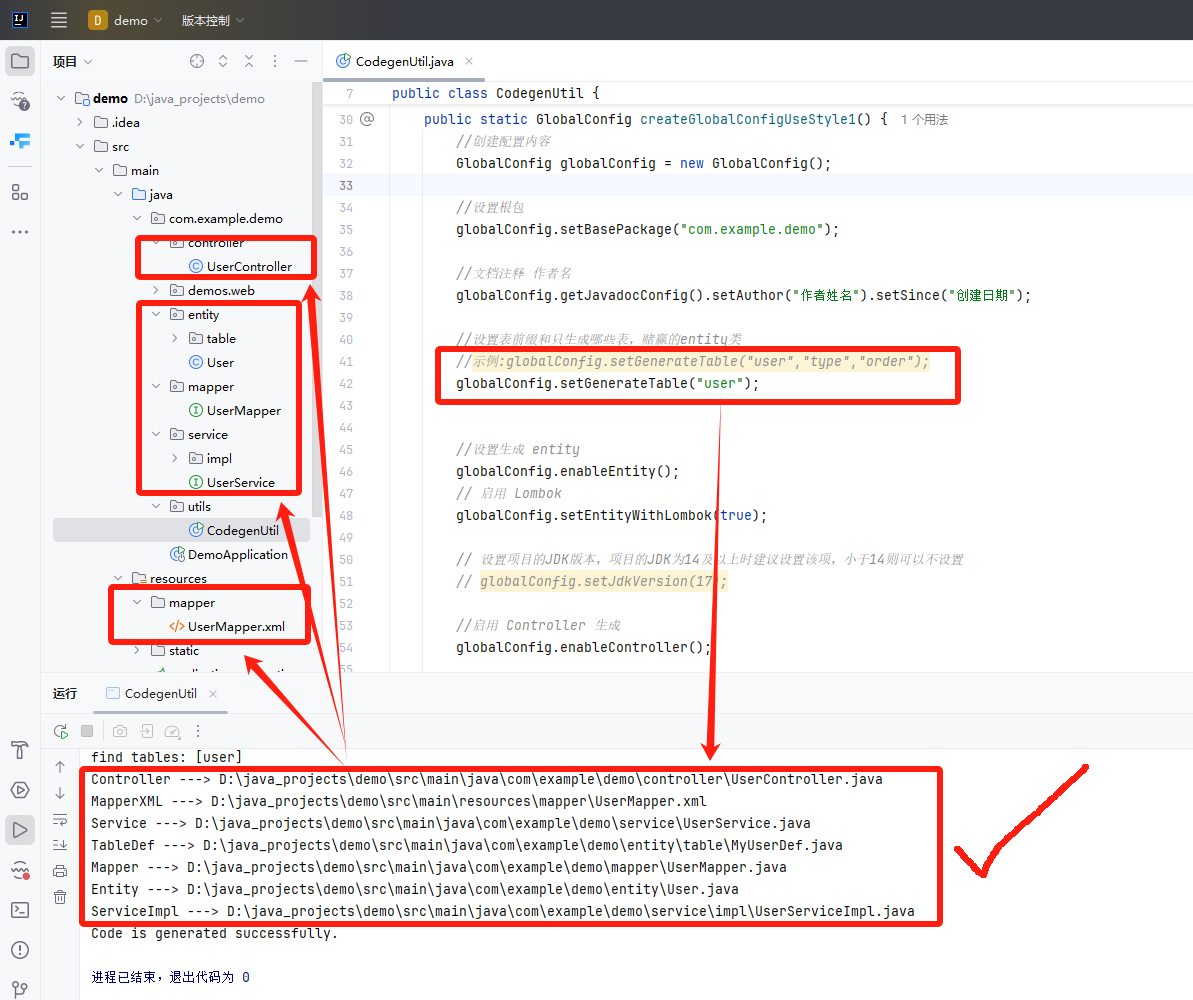Open run toolbar more options
This screenshot has height=1000, width=1193.
[x=198, y=731]
